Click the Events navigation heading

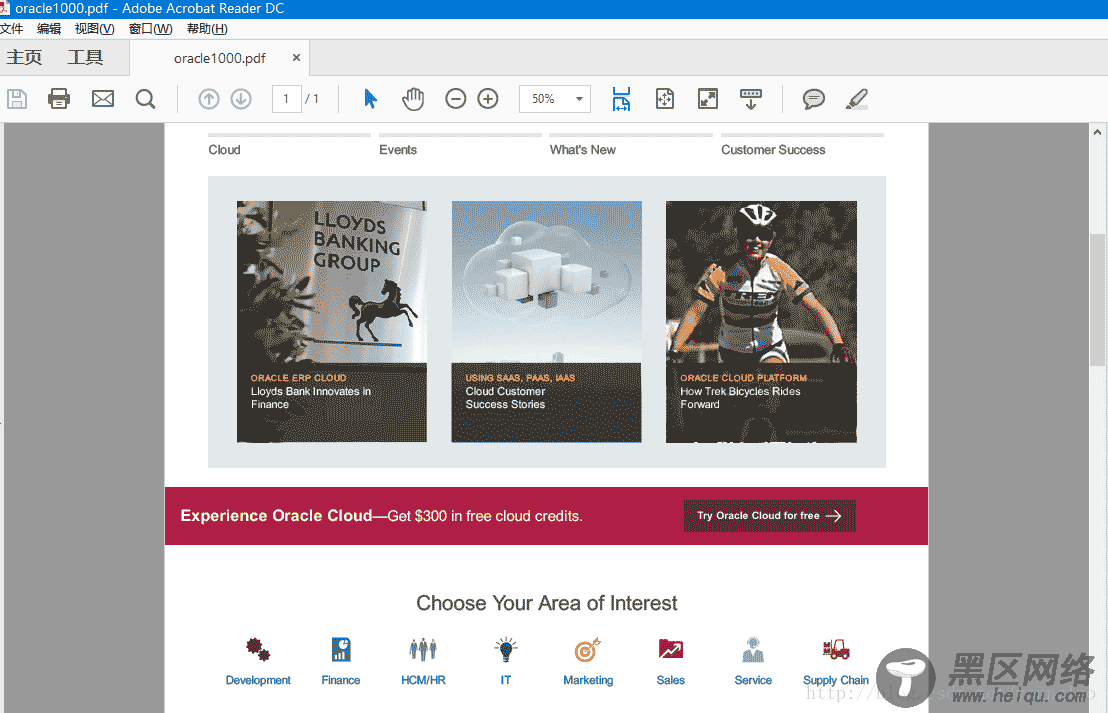398,150
